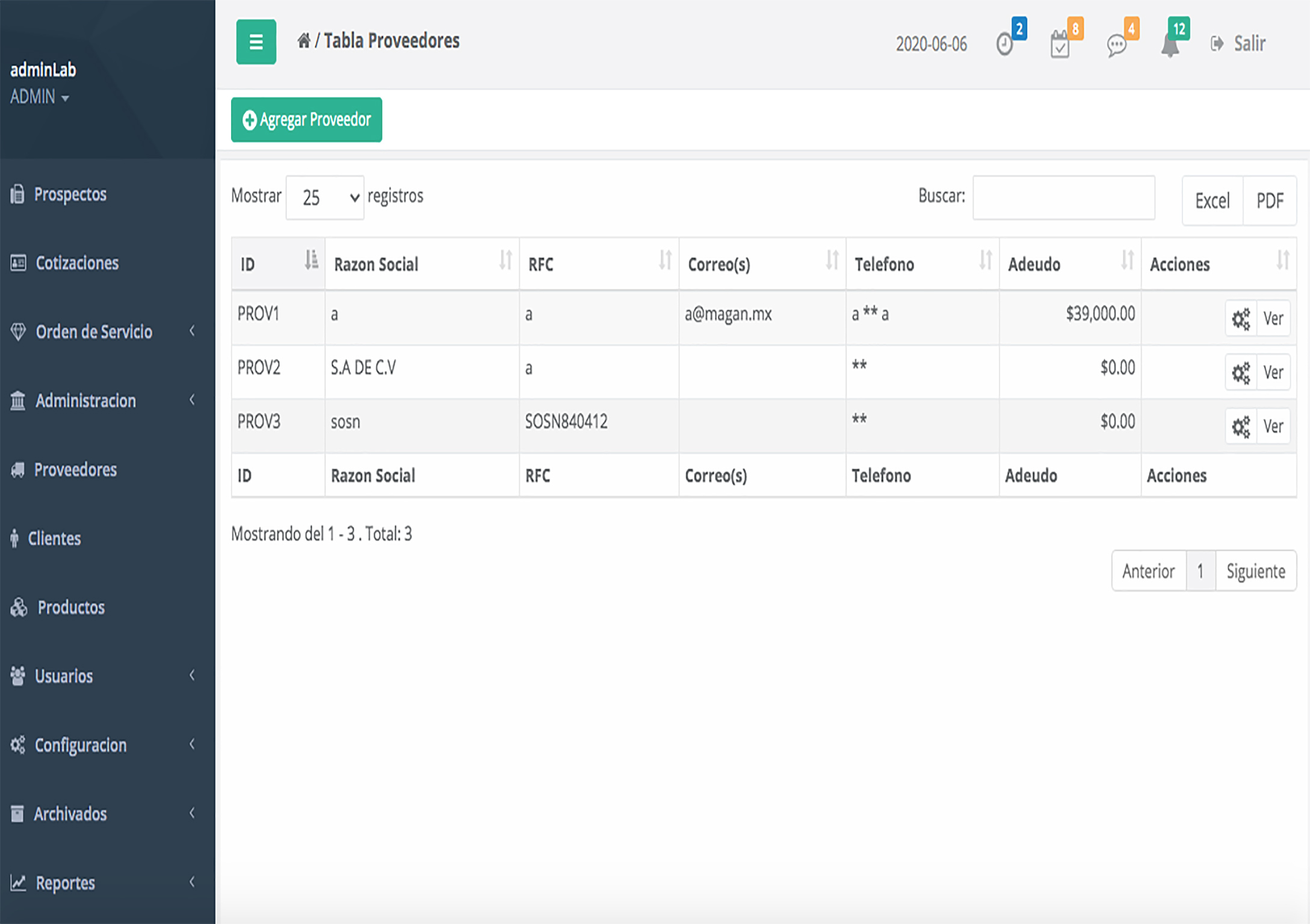Click the Orden de Servicio diamond icon
Screen dimensions: 1310x924
(x=18, y=331)
